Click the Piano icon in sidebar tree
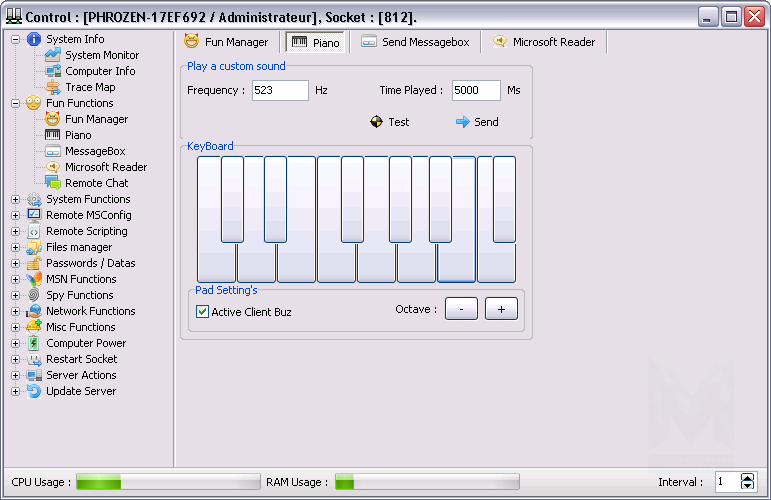This screenshot has width=771, height=500. click(53, 135)
